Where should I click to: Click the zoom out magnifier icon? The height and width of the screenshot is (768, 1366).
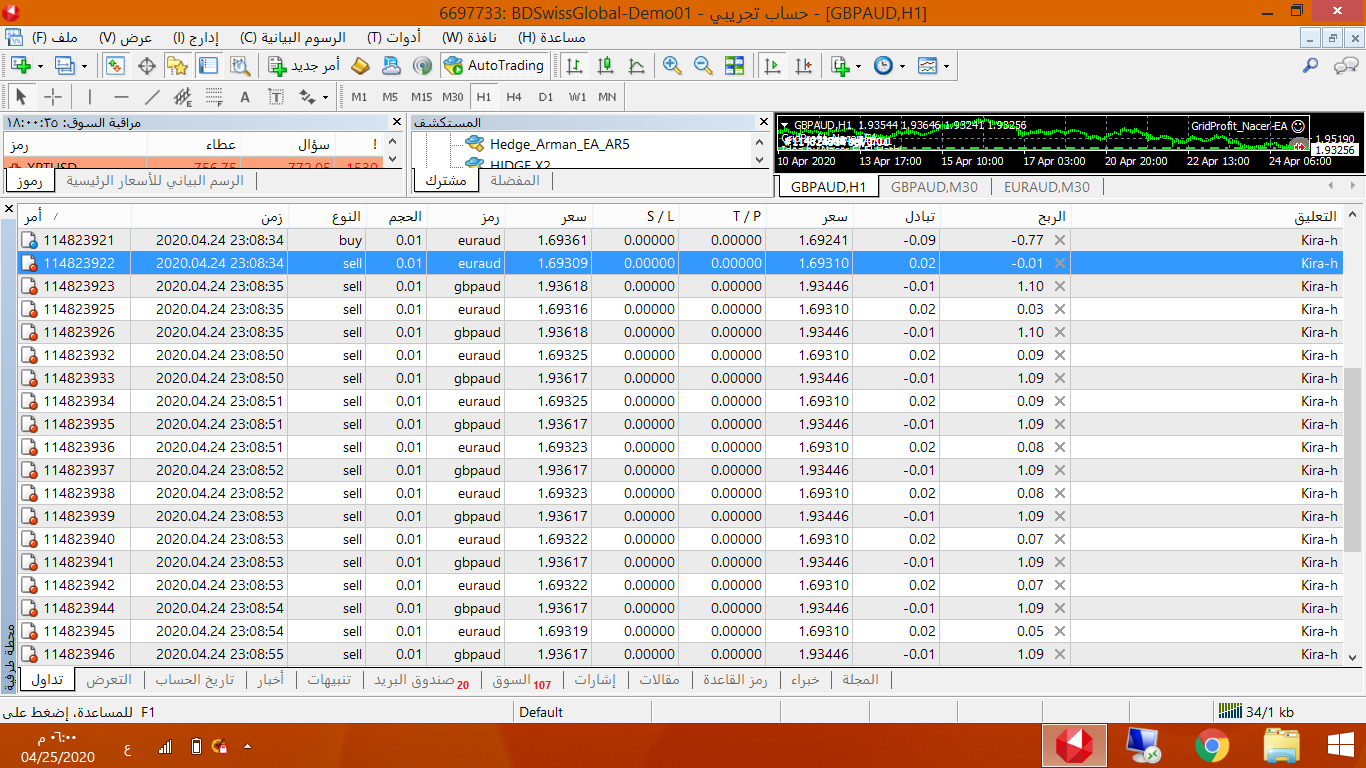pyautogui.click(x=703, y=66)
